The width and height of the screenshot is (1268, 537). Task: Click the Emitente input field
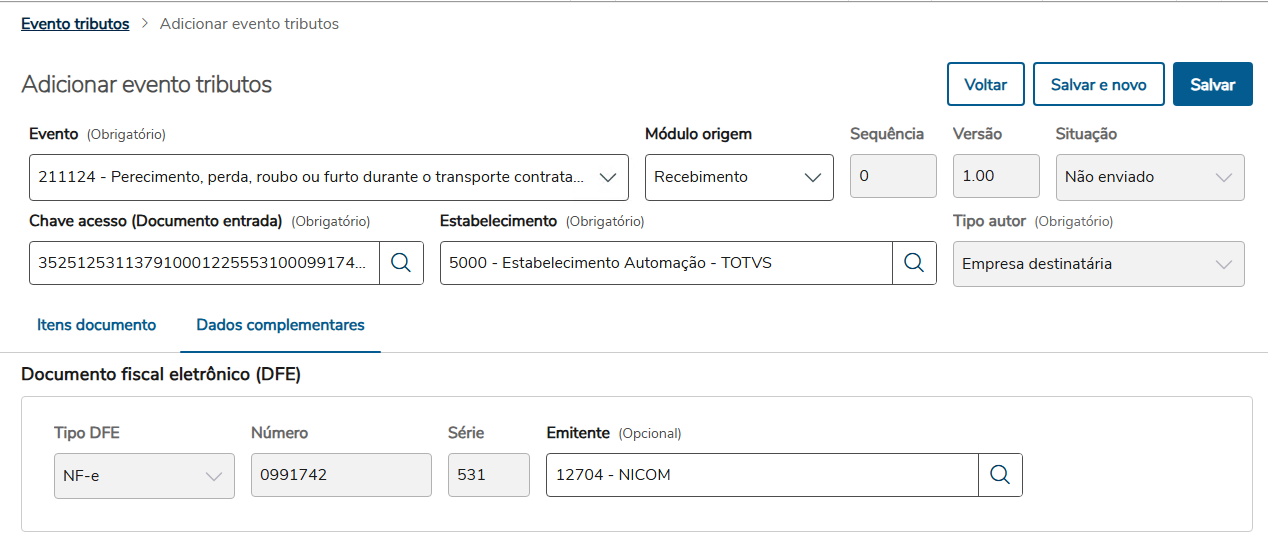[x=761, y=475]
